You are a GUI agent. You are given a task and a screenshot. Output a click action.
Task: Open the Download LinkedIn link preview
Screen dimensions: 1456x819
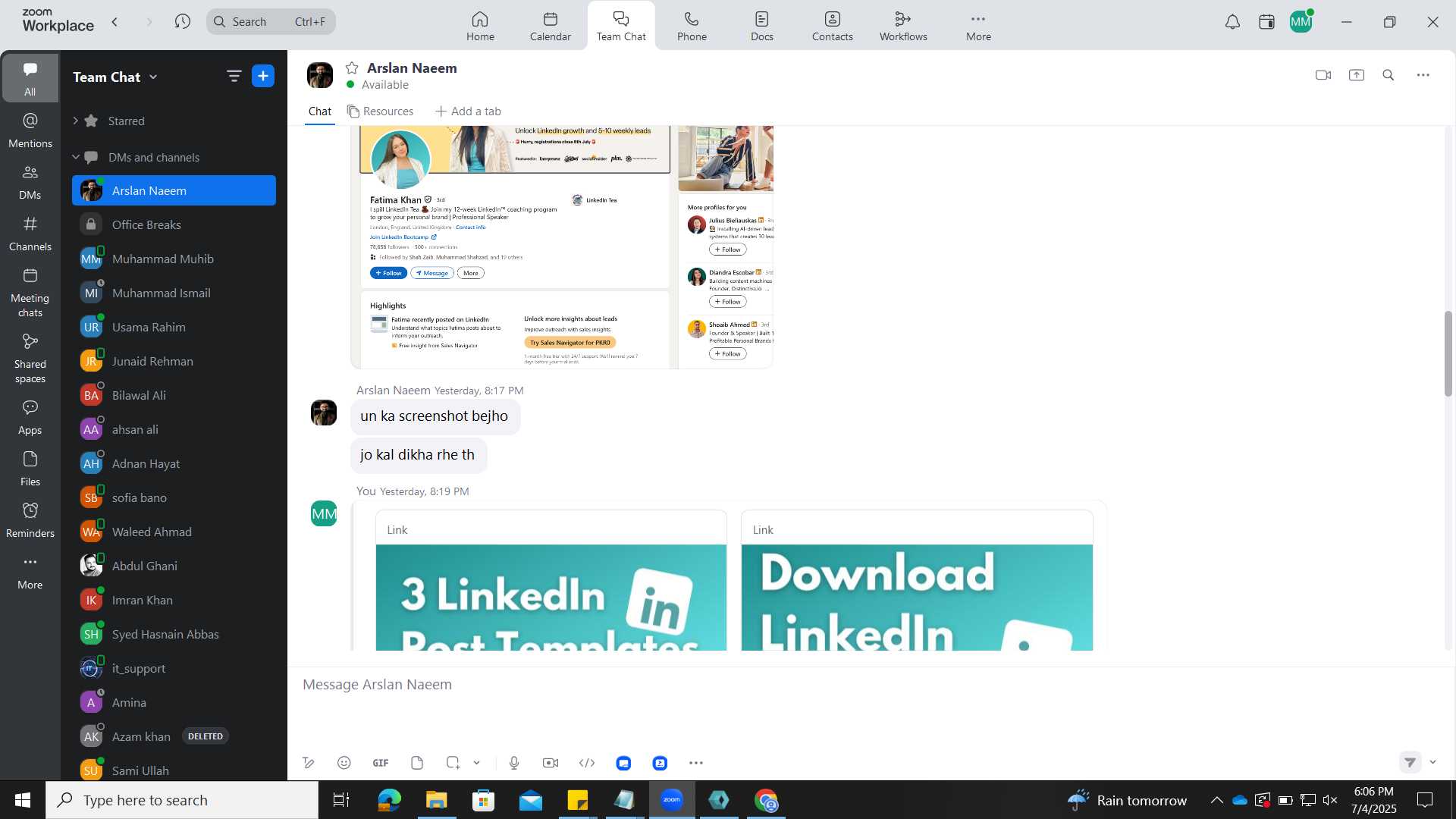click(917, 580)
